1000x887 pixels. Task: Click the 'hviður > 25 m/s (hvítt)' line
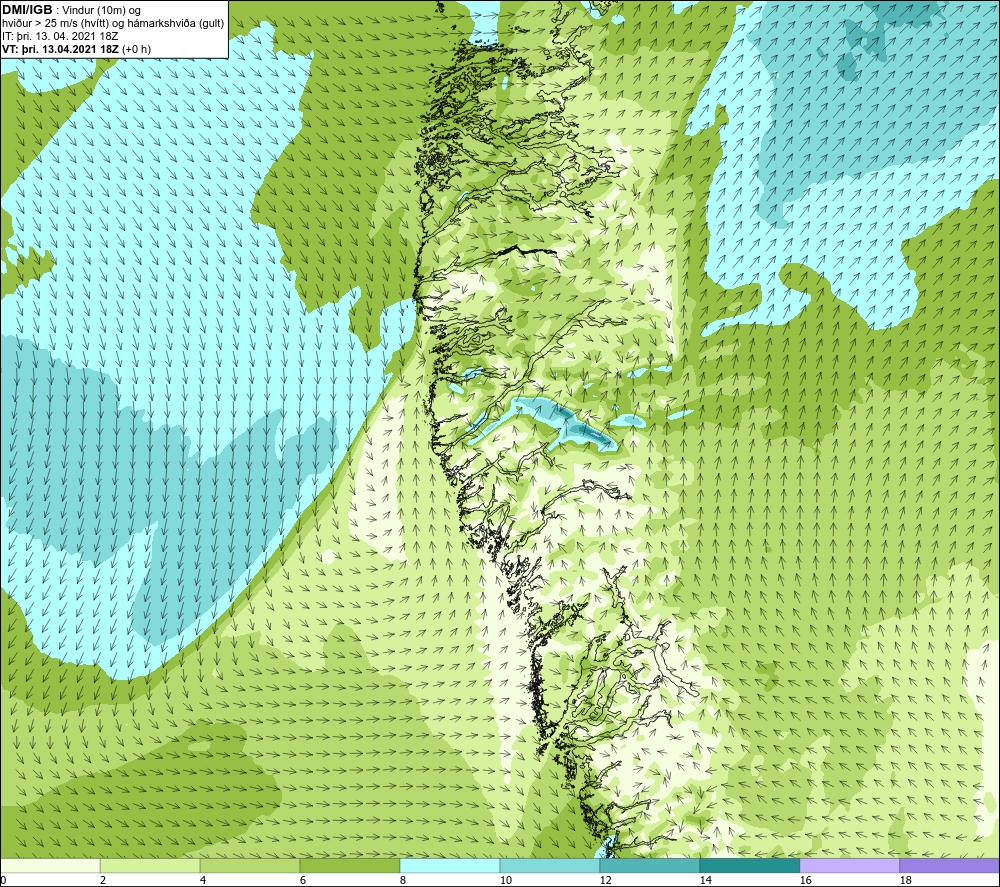click(x=55, y=24)
